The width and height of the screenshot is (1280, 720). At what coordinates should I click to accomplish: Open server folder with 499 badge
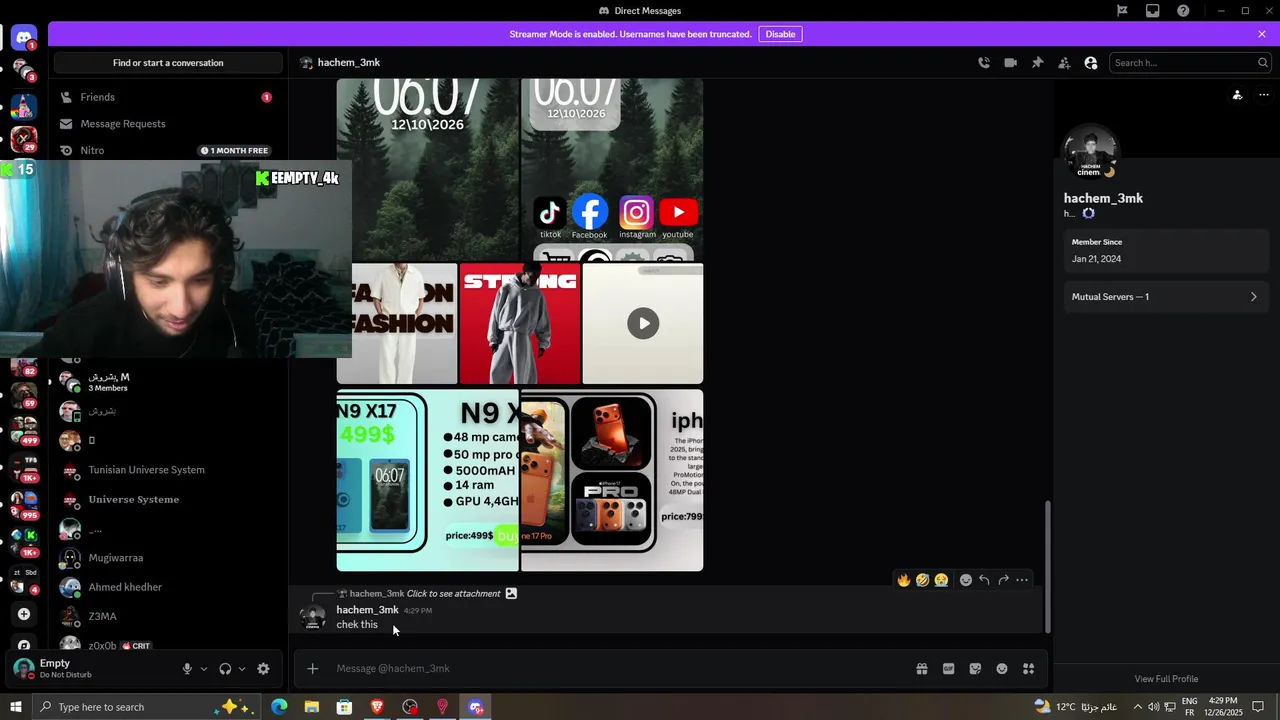pos(24,430)
